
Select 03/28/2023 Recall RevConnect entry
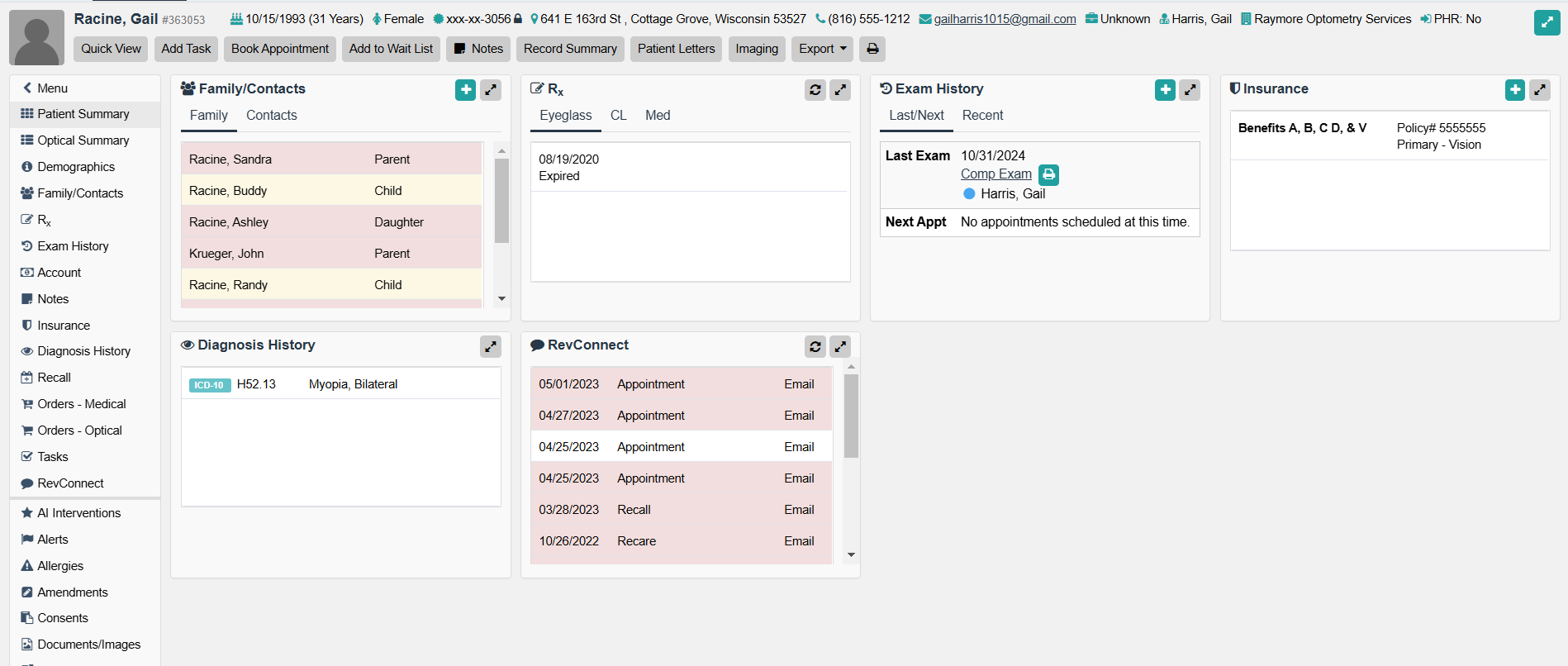point(681,510)
